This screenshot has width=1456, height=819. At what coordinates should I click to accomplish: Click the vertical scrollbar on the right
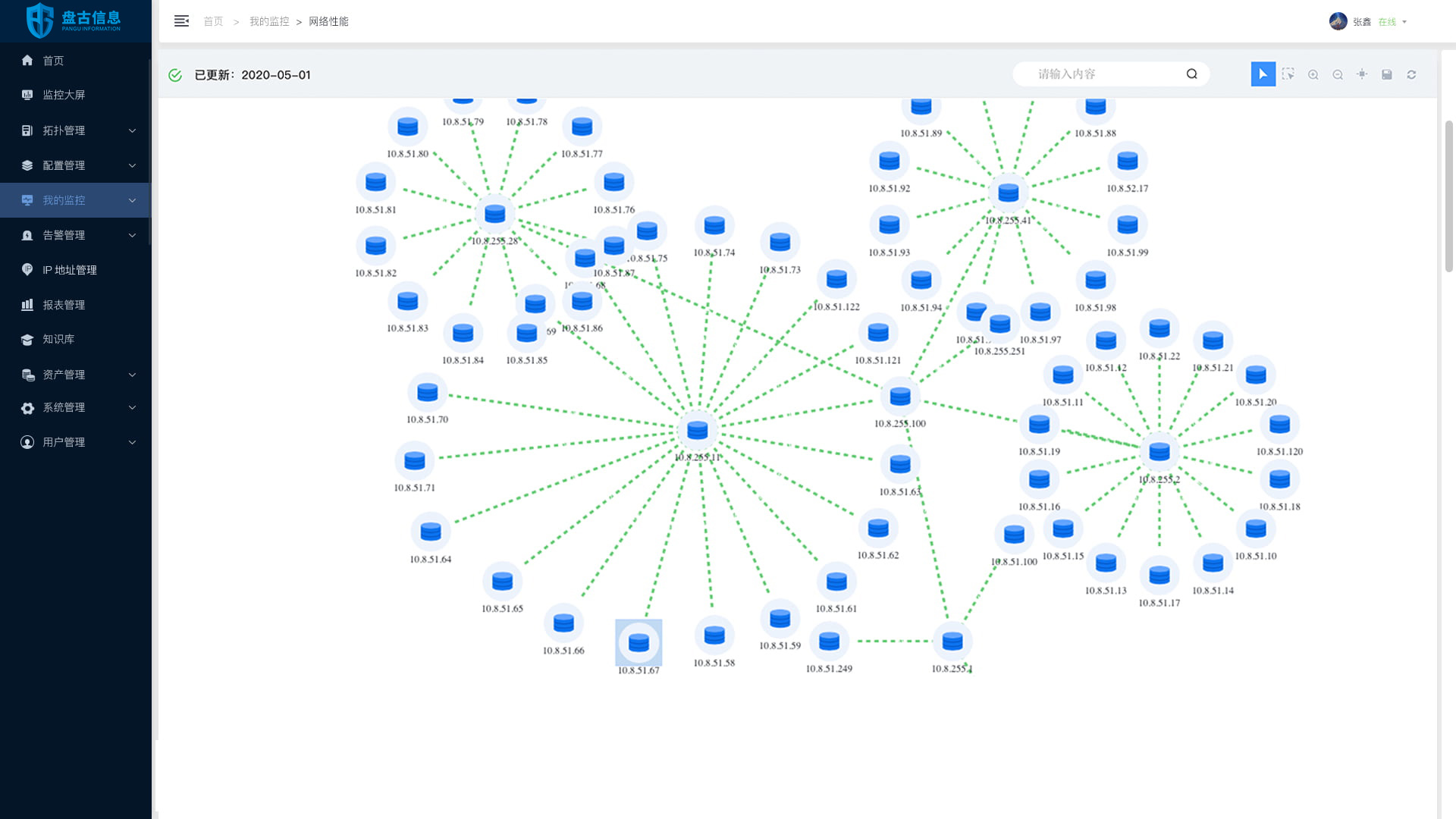(x=1448, y=196)
